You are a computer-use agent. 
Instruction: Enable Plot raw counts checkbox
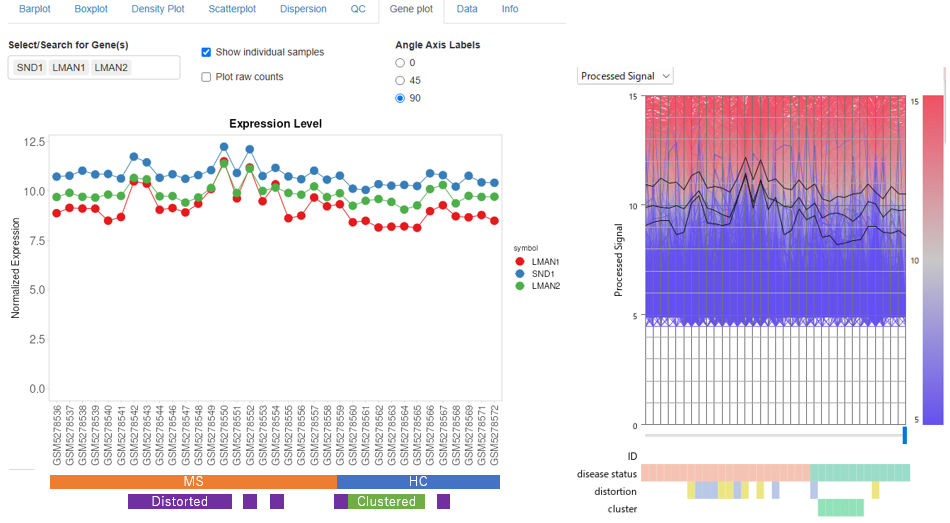coord(206,77)
